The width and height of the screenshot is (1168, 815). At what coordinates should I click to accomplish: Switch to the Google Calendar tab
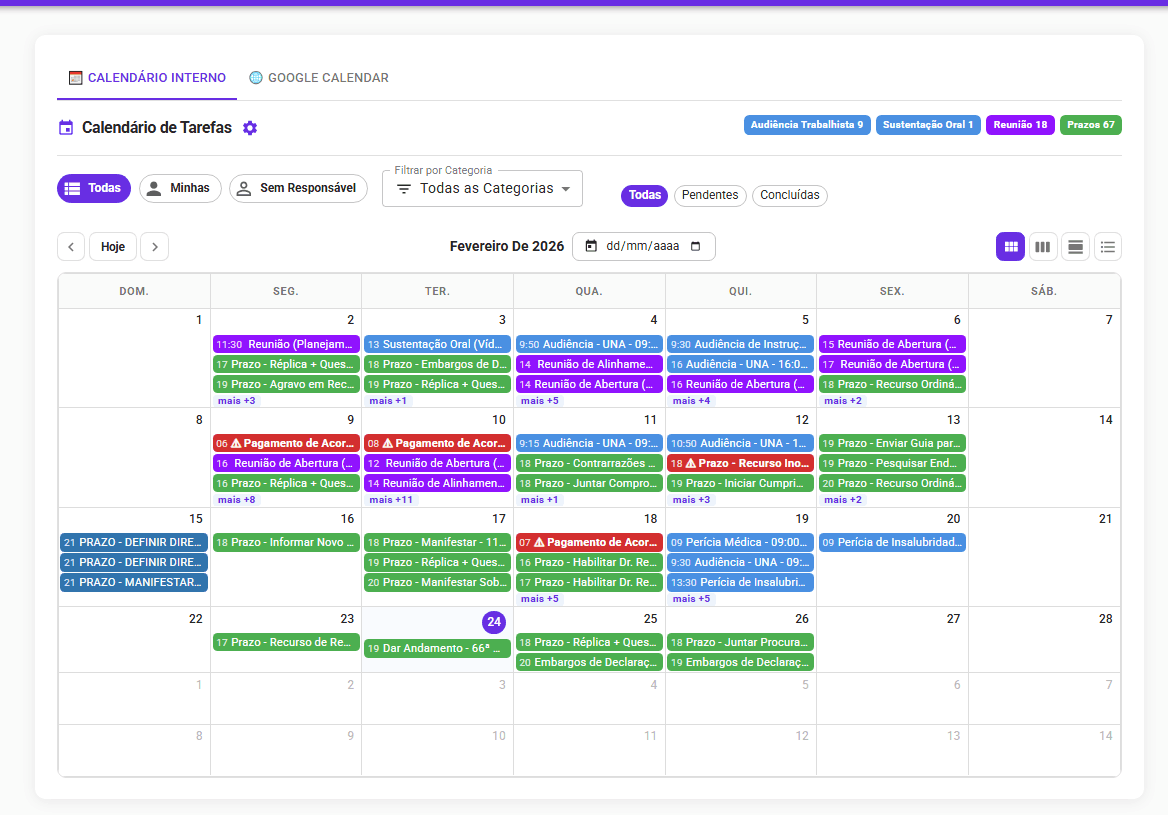pyautogui.click(x=318, y=77)
